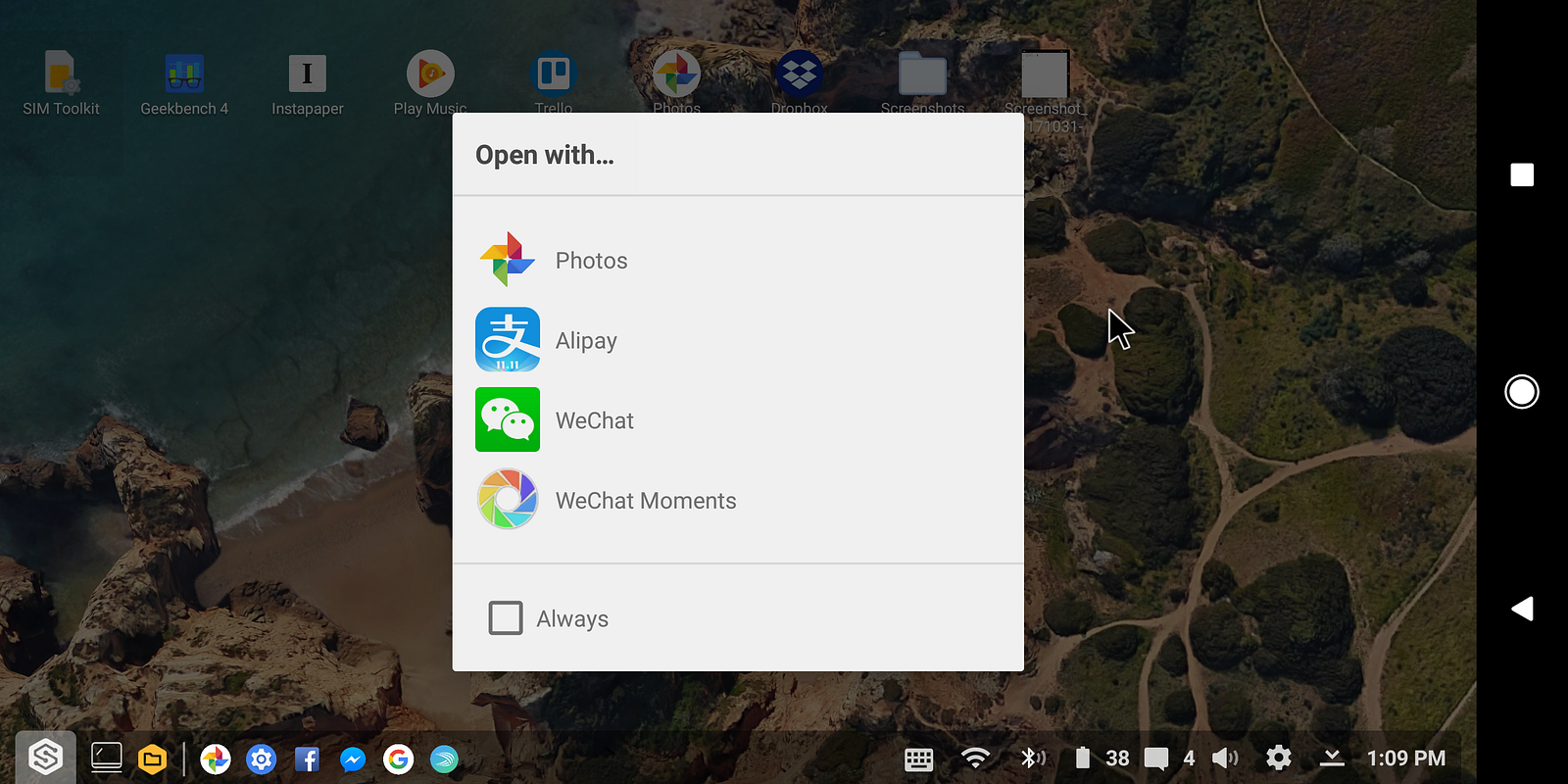Tap the square recent apps button

tap(1522, 174)
